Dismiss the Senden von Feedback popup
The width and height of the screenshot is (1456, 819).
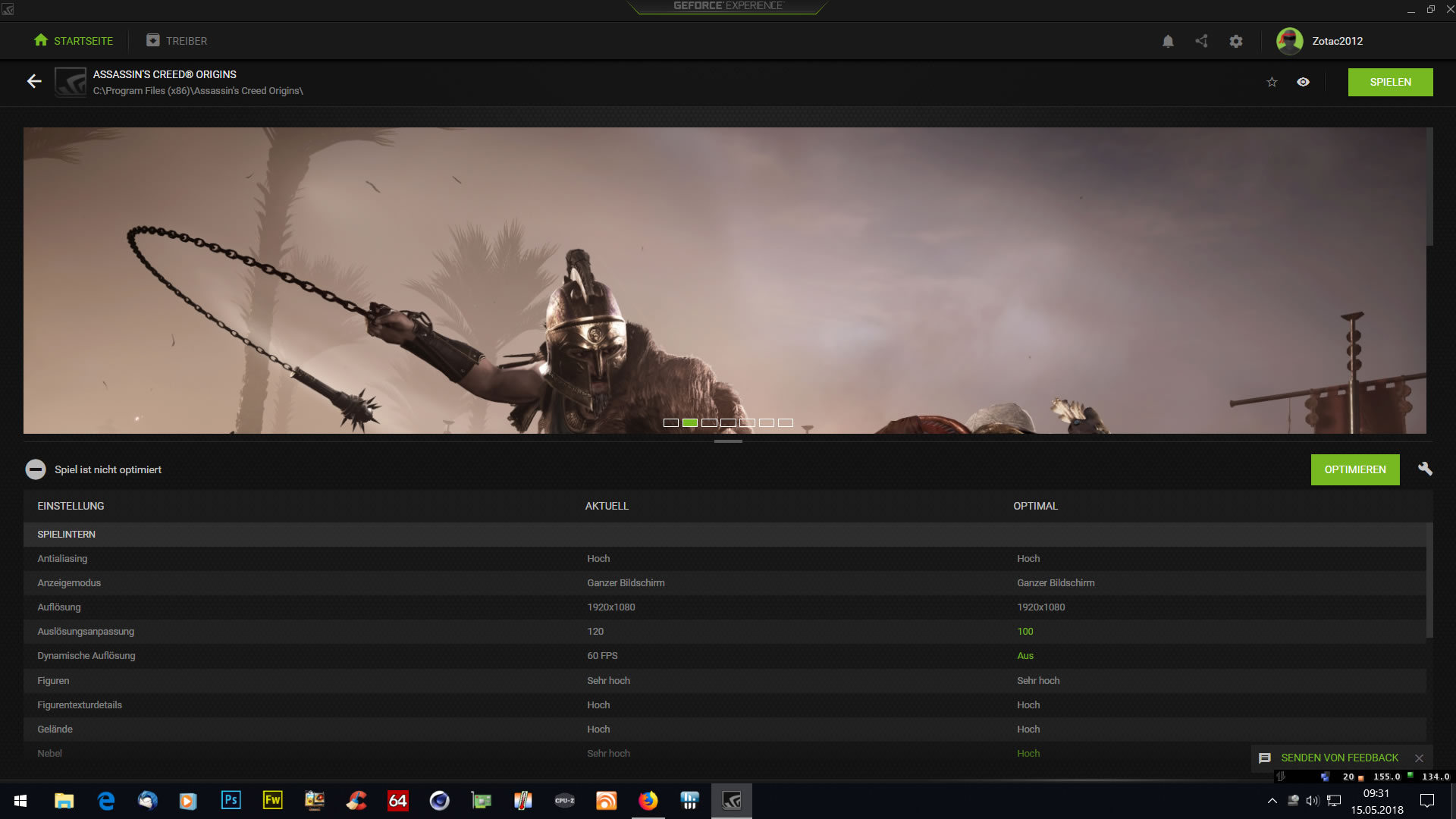1419,758
